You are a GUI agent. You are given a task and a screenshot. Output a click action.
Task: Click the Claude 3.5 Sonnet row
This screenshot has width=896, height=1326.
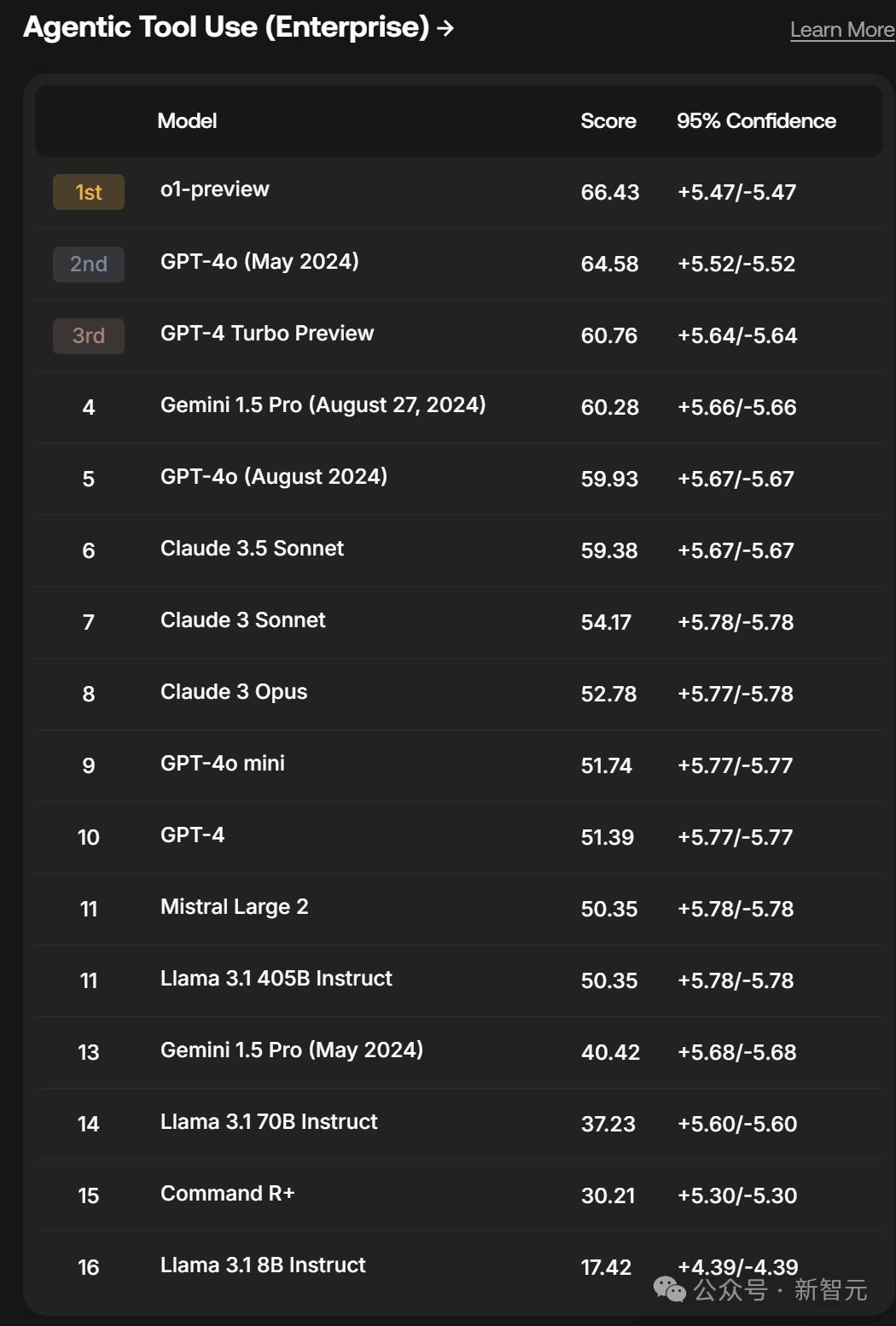click(x=252, y=548)
